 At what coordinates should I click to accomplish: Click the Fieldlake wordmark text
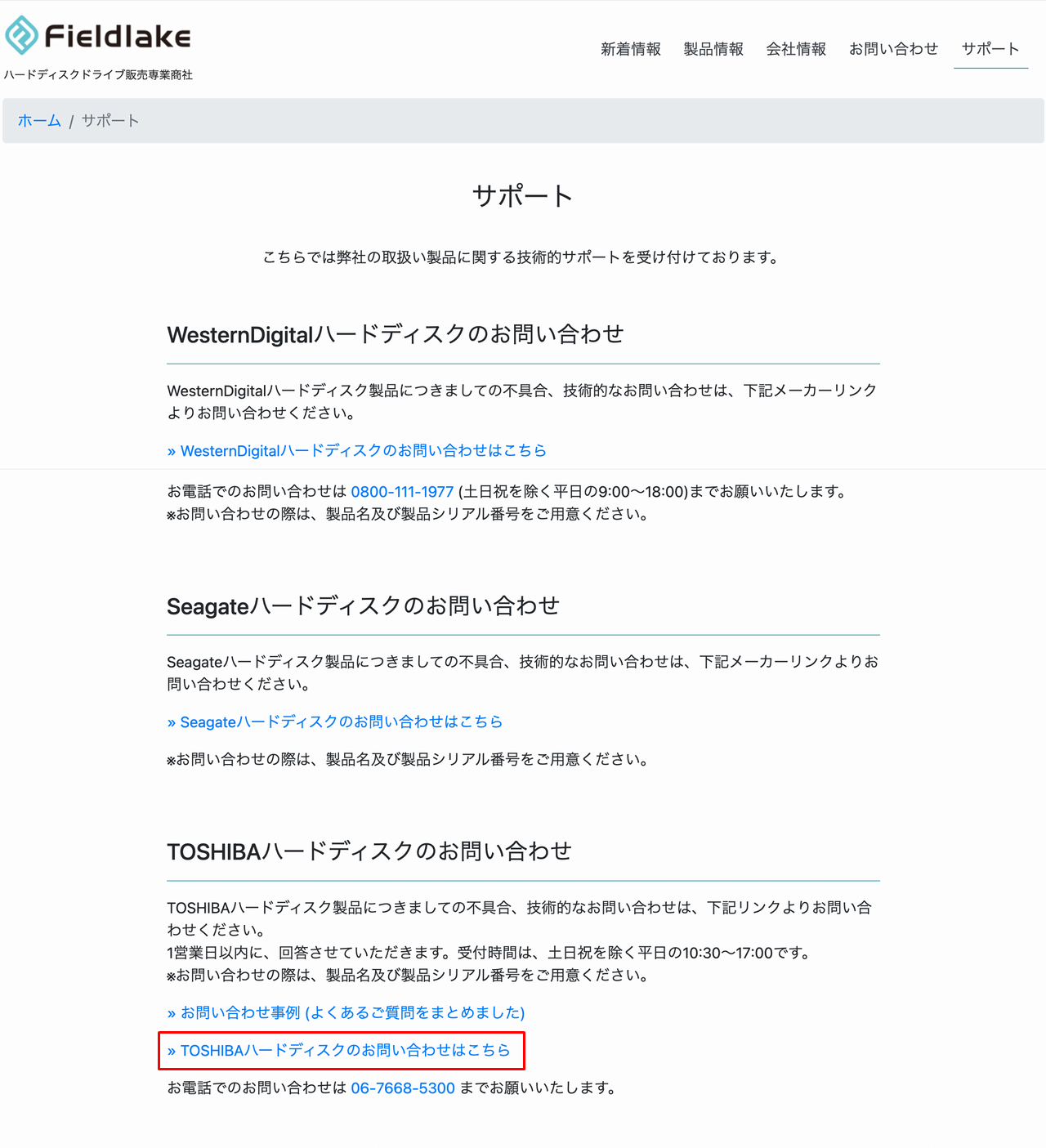118,36
